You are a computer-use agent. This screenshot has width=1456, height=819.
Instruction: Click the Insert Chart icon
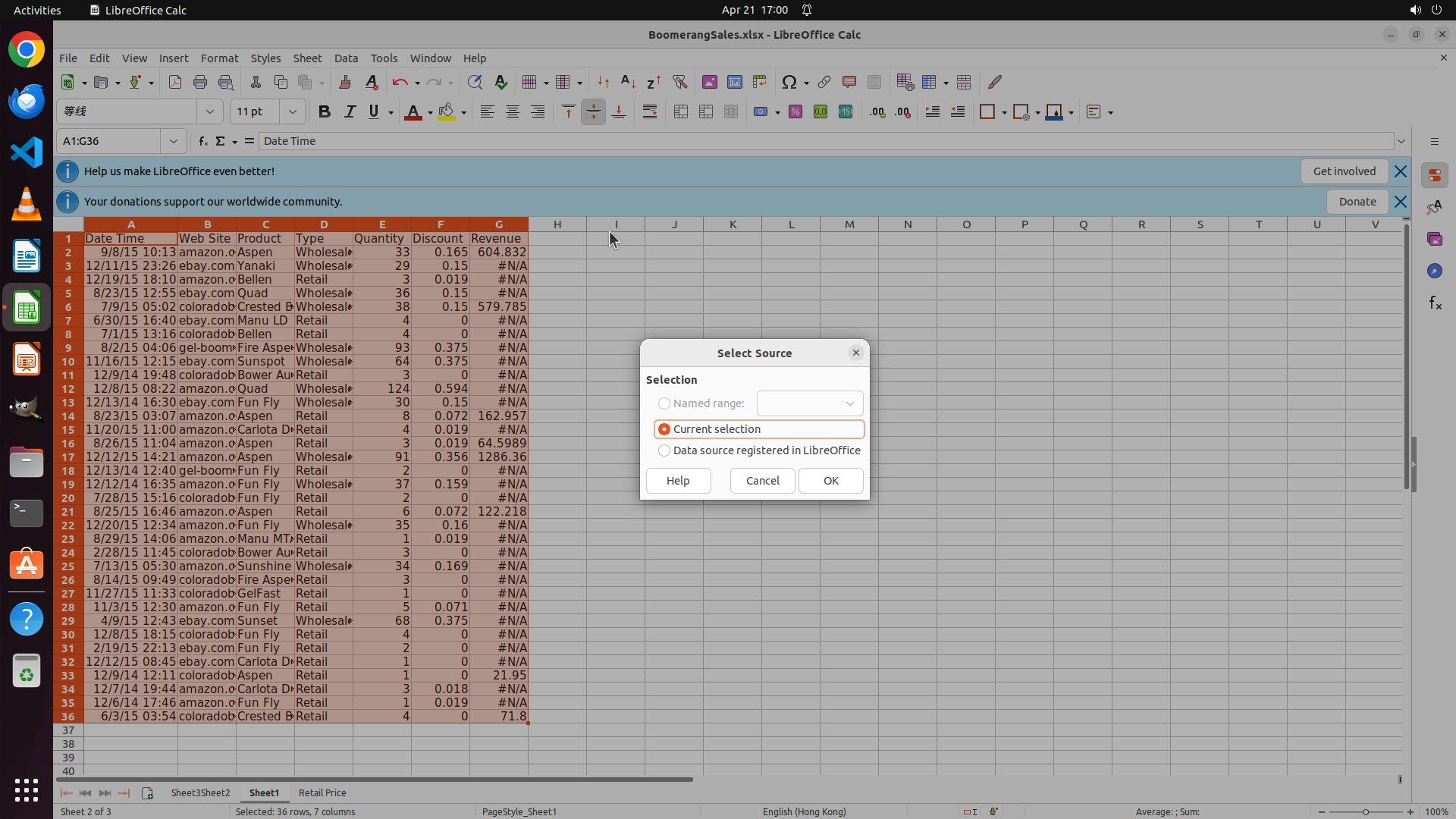click(x=734, y=82)
